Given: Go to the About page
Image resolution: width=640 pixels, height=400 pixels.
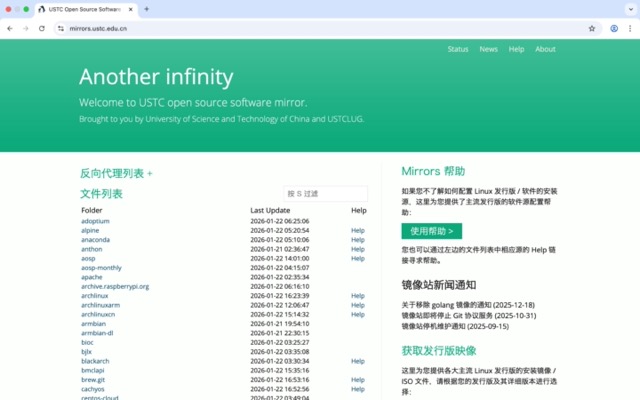Looking at the screenshot, I should tap(545, 49).
